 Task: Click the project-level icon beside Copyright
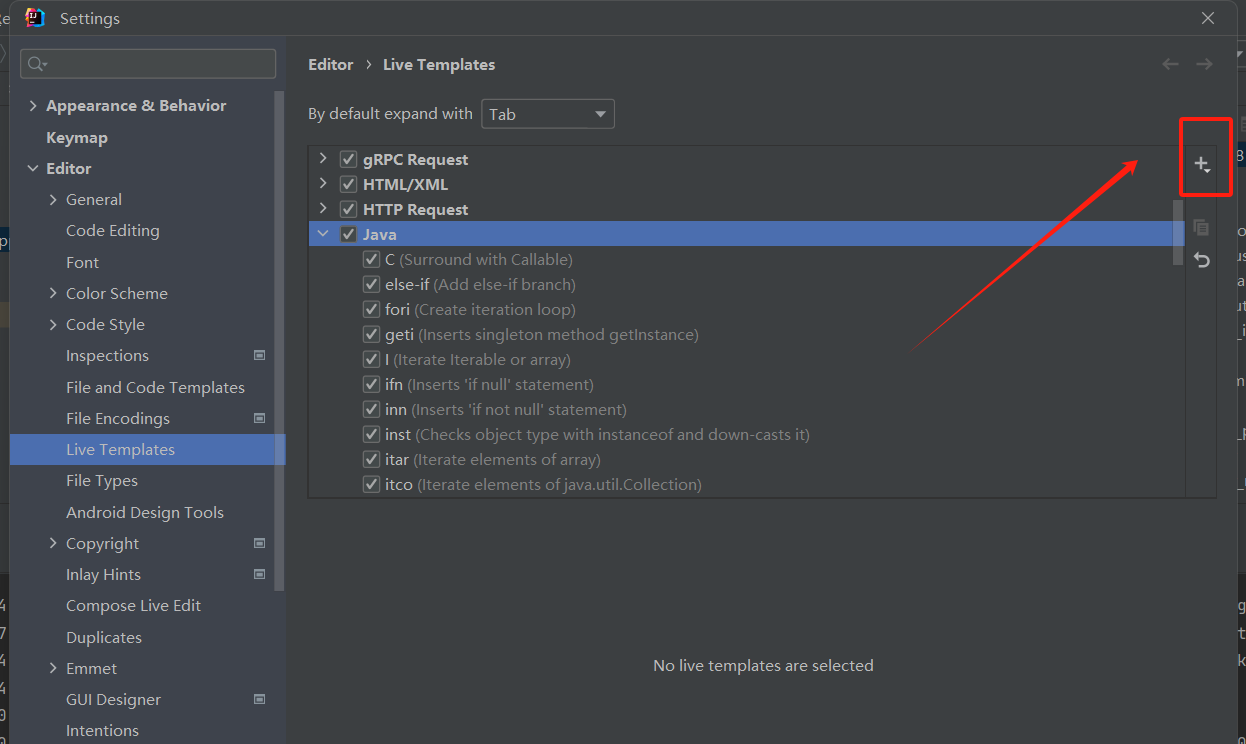[x=260, y=543]
